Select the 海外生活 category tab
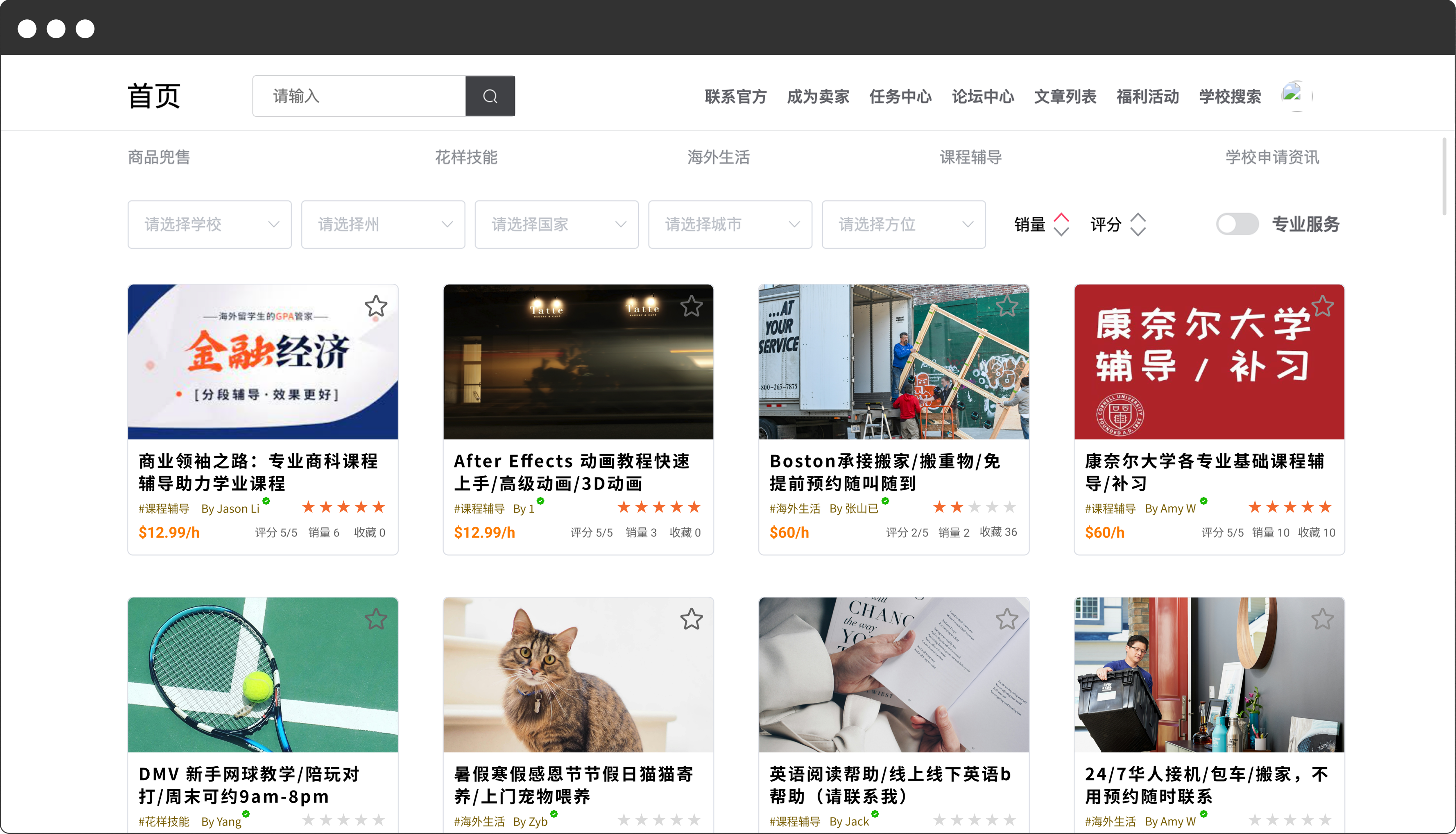1456x834 pixels. (x=718, y=157)
